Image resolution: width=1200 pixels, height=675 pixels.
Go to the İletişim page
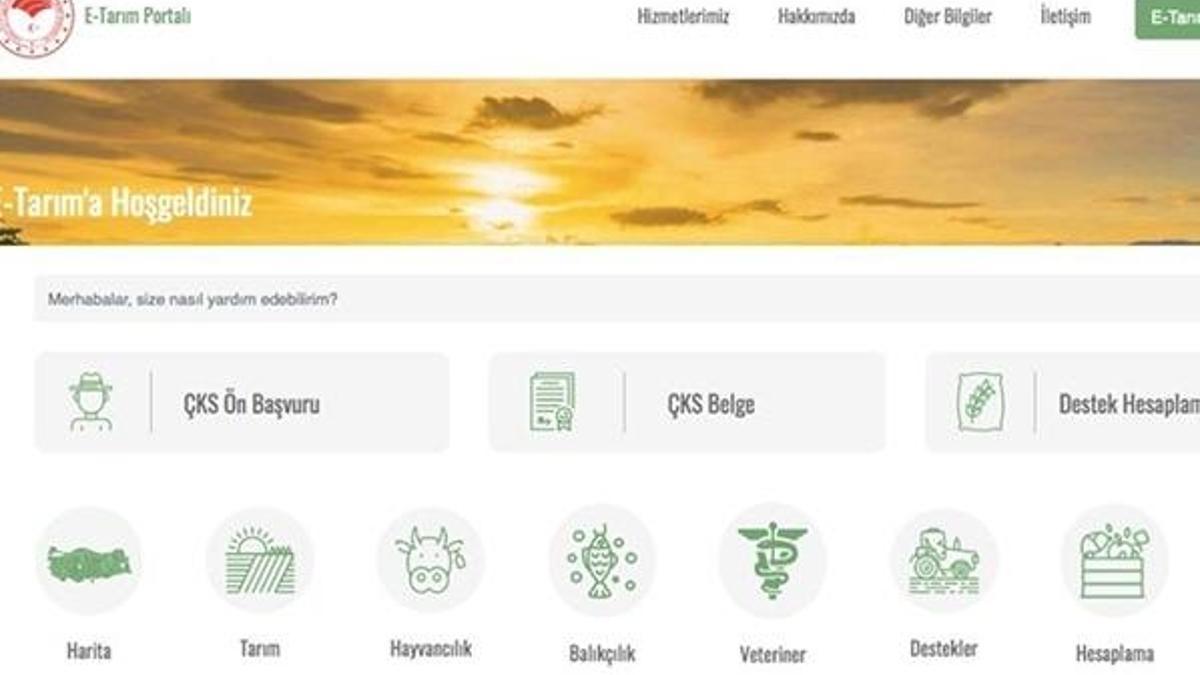pyautogui.click(x=1065, y=16)
